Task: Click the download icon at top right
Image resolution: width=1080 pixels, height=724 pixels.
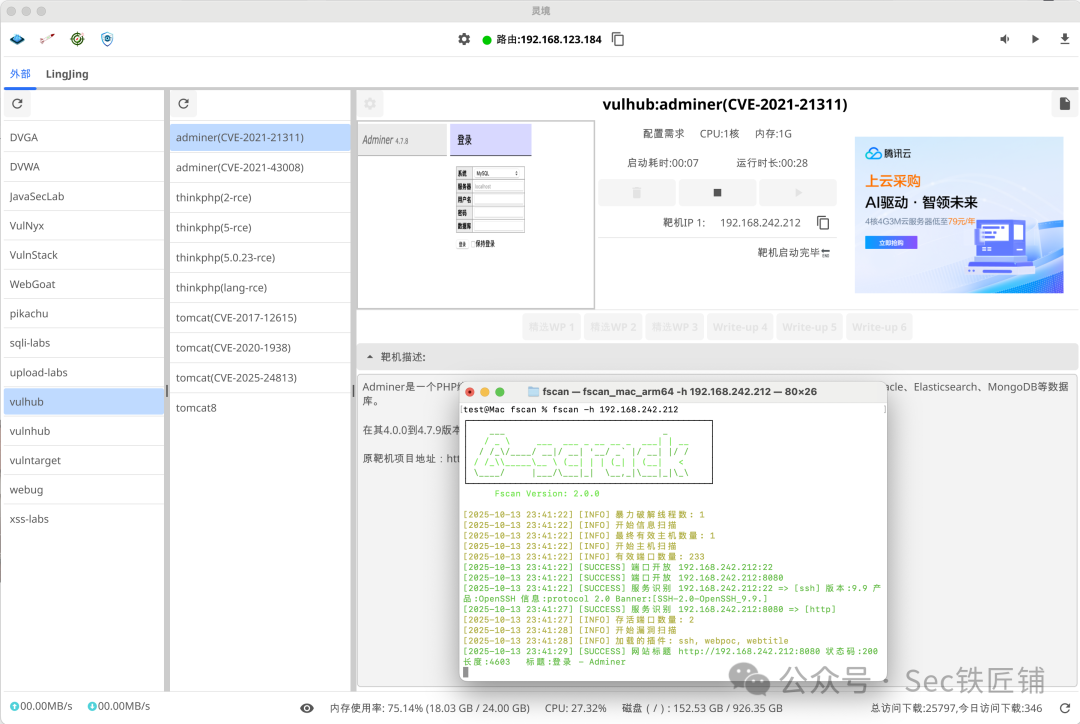Action: (x=1063, y=39)
